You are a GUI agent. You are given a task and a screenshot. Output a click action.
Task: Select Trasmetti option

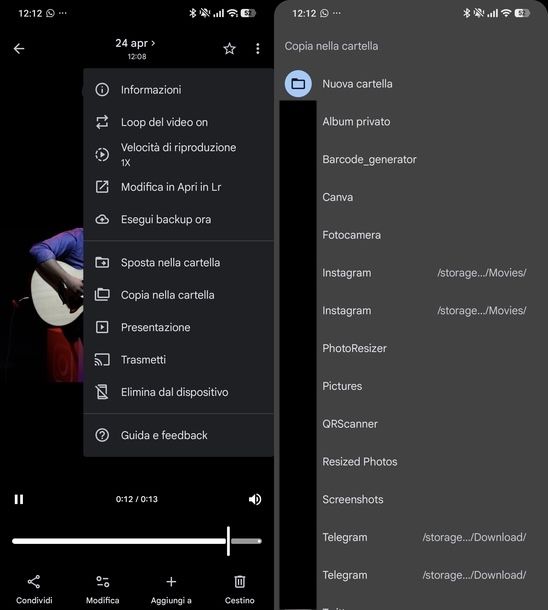179,360
